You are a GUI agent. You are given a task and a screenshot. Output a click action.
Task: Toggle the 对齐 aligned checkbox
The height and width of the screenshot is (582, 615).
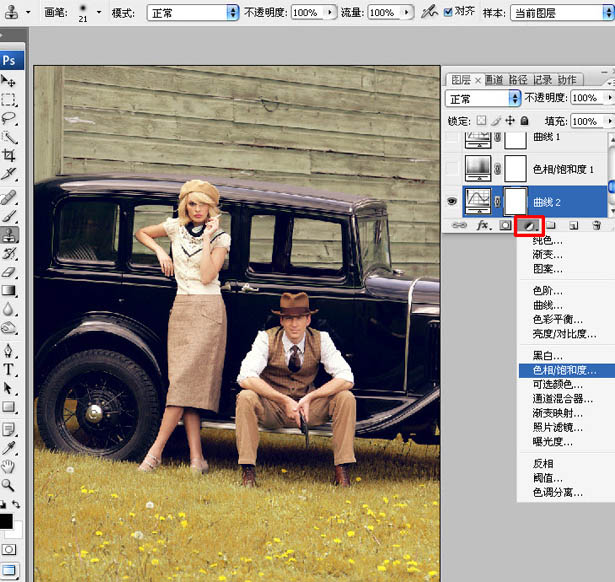(x=447, y=13)
